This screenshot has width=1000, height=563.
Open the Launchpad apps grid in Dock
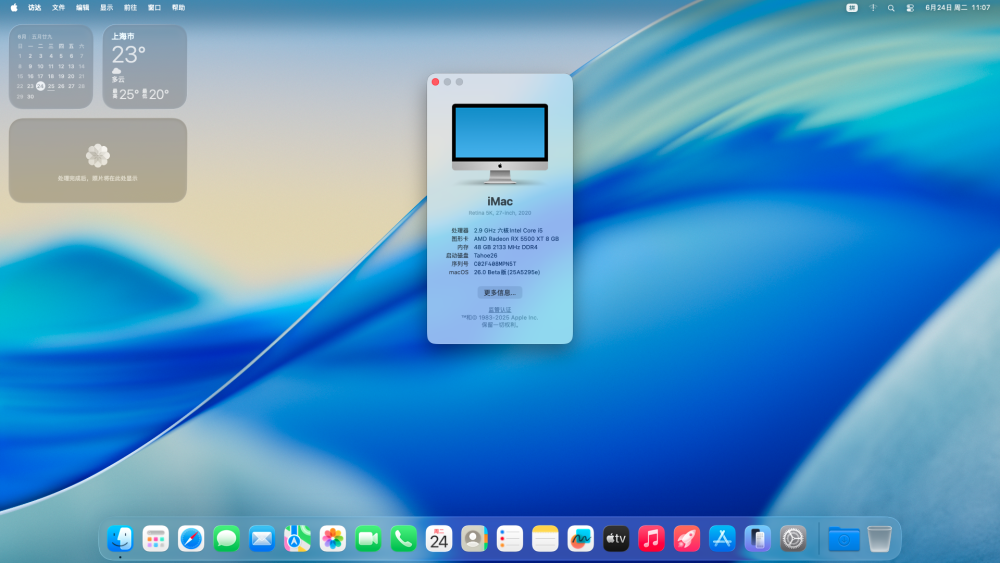click(x=156, y=539)
